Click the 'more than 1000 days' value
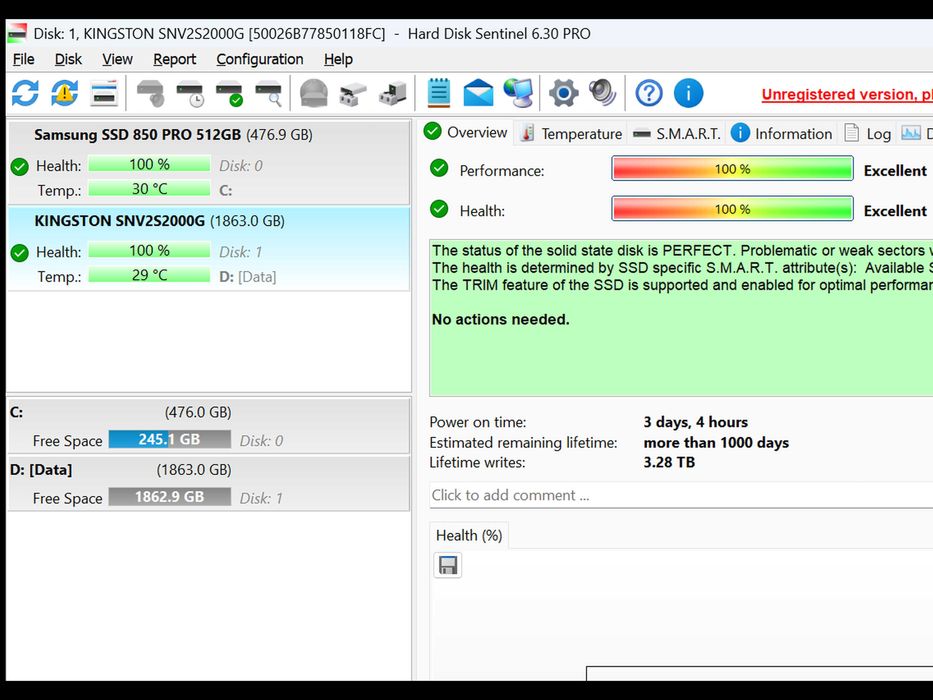The width and height of the screenshot is (933, 700). (716, 442)
